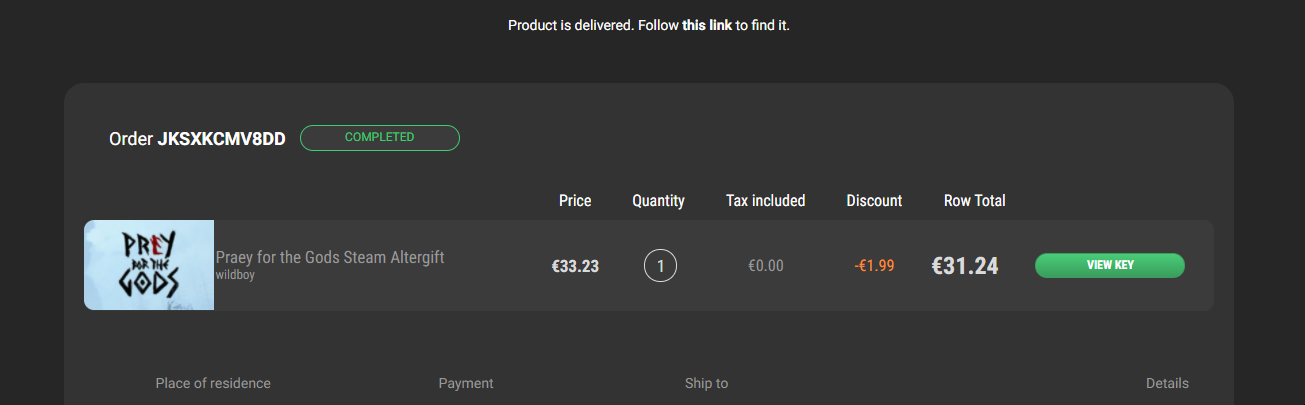Open the Details section
The height and width of the screenshot is (405, 1305).
[1167, 383]
